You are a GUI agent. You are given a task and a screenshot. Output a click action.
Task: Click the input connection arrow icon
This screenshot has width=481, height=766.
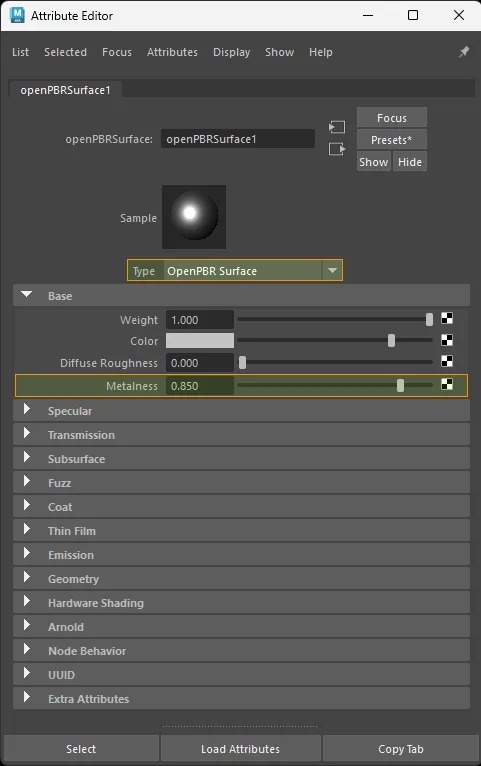click(336, 128)
